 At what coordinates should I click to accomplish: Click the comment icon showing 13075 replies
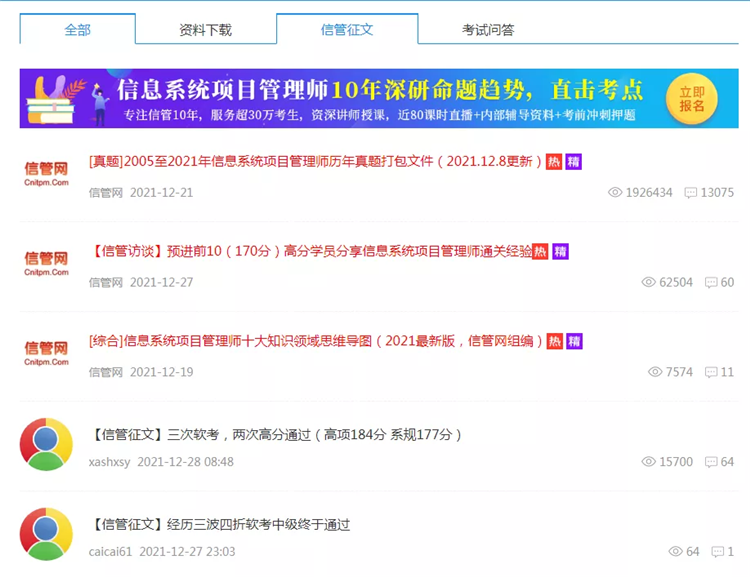point(690,192)
